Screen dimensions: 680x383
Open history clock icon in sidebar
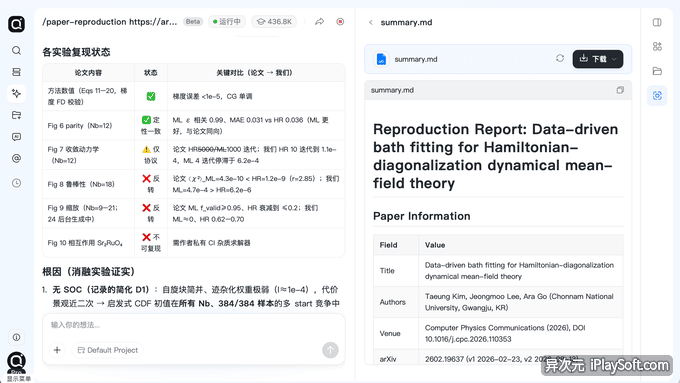pos(16,183)
